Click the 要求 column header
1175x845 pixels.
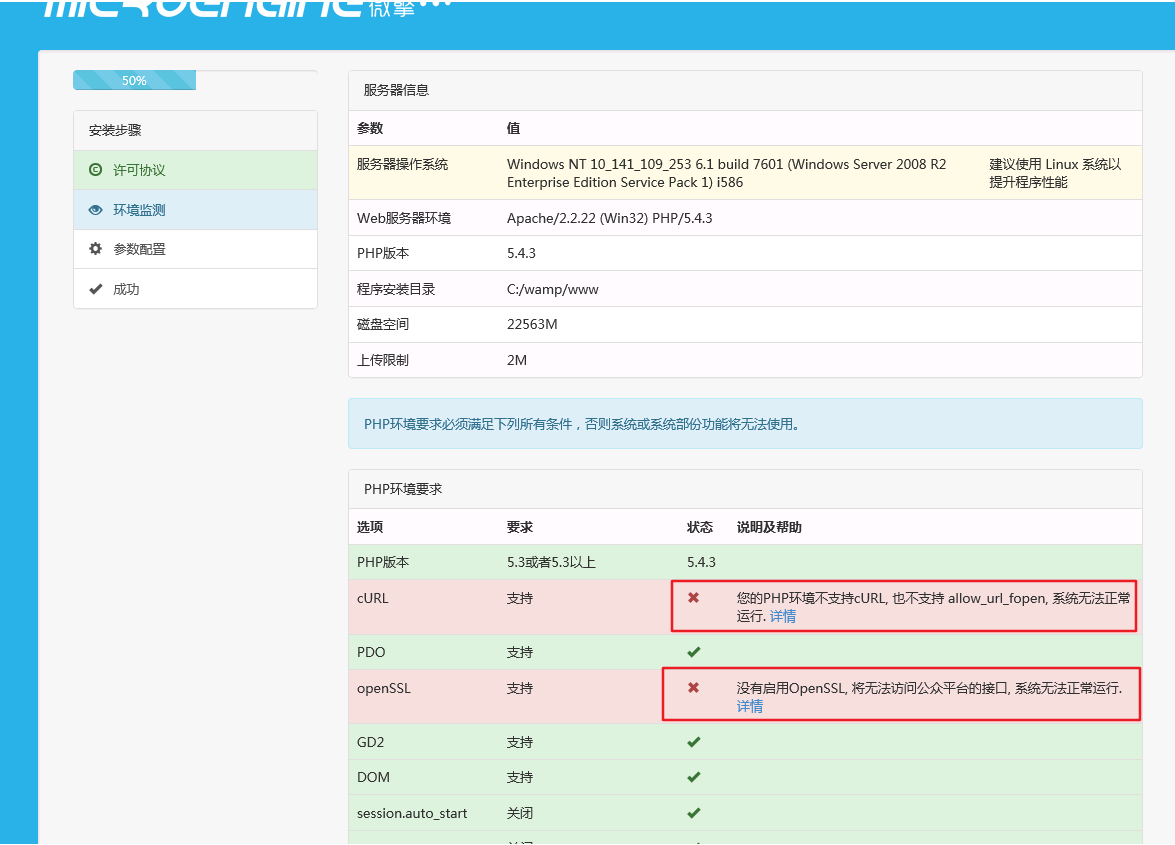[x=519, y=527]
